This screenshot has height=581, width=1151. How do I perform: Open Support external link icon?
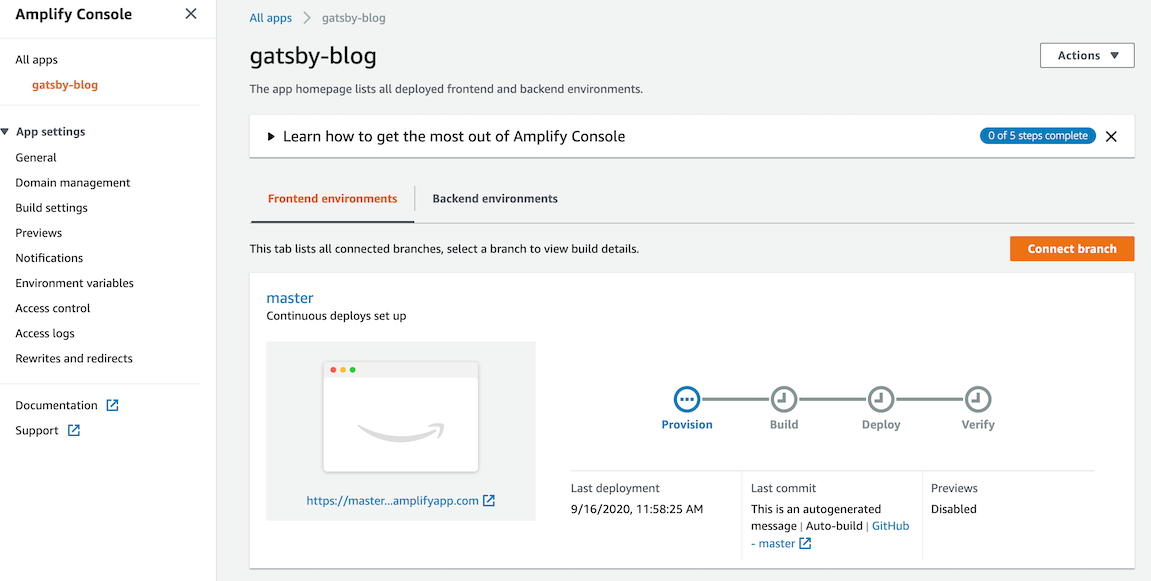(73, 430)
